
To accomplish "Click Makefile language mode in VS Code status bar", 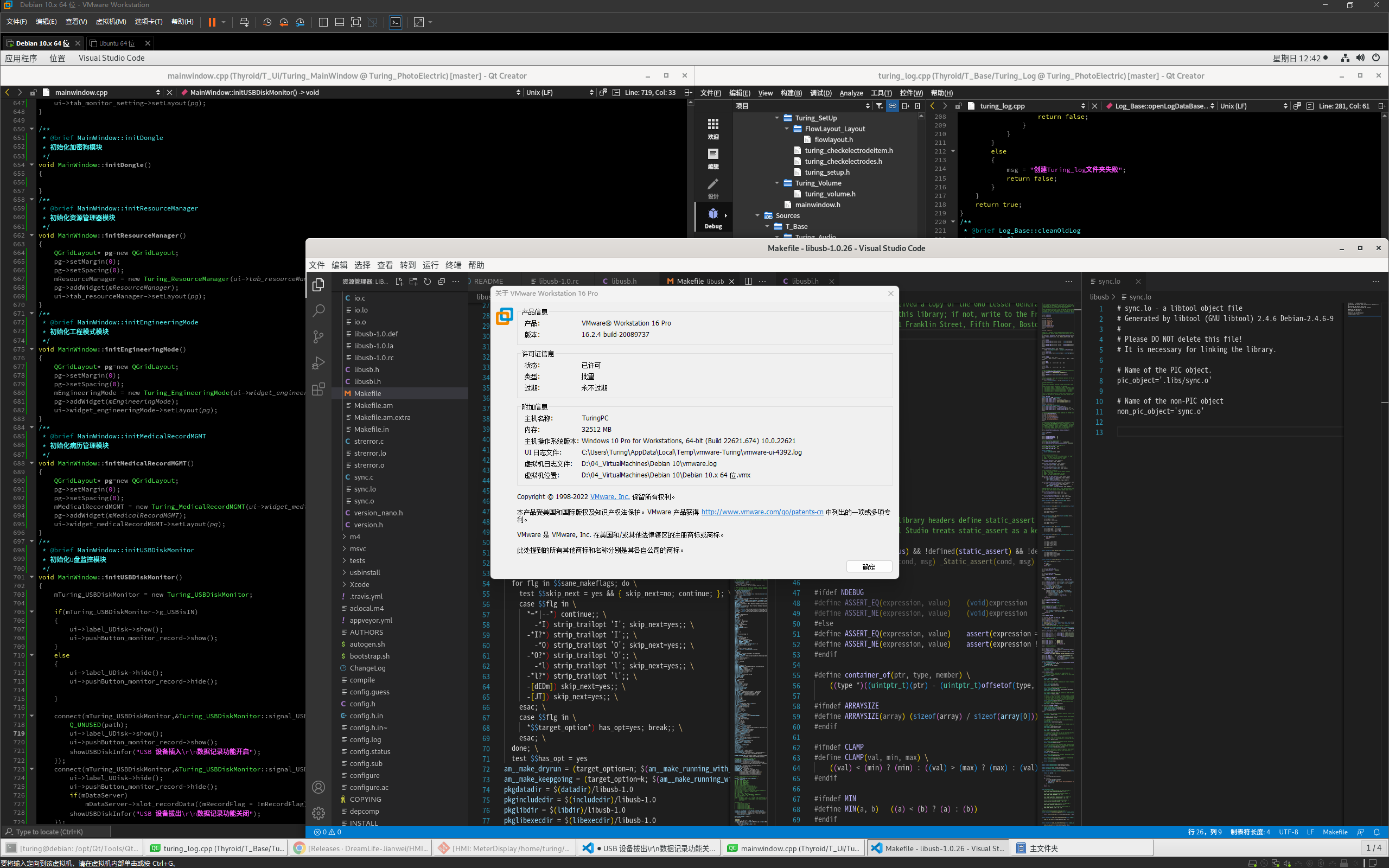I will (x=1335, y=832).
